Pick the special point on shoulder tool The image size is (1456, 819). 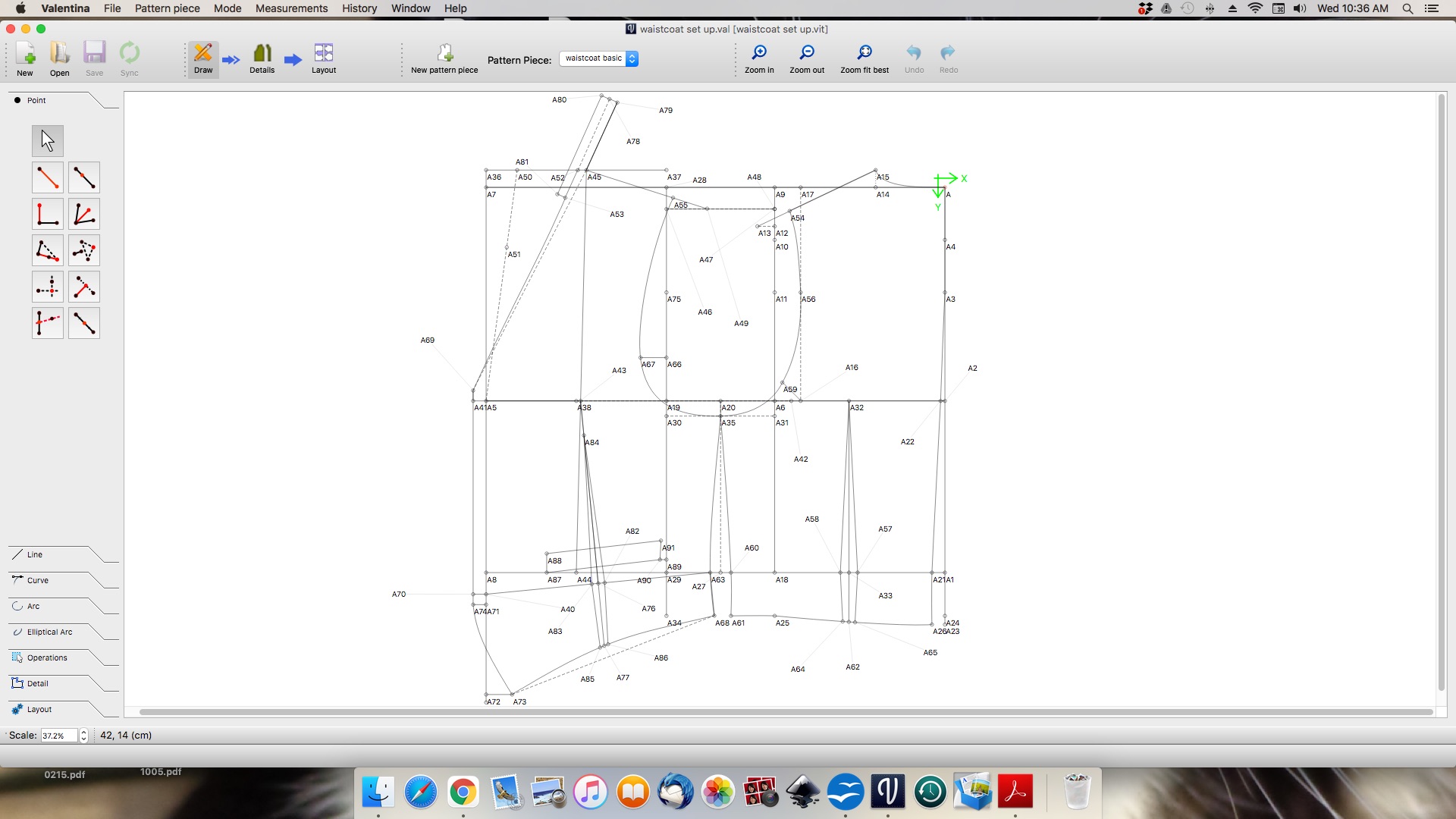(48, 250)
